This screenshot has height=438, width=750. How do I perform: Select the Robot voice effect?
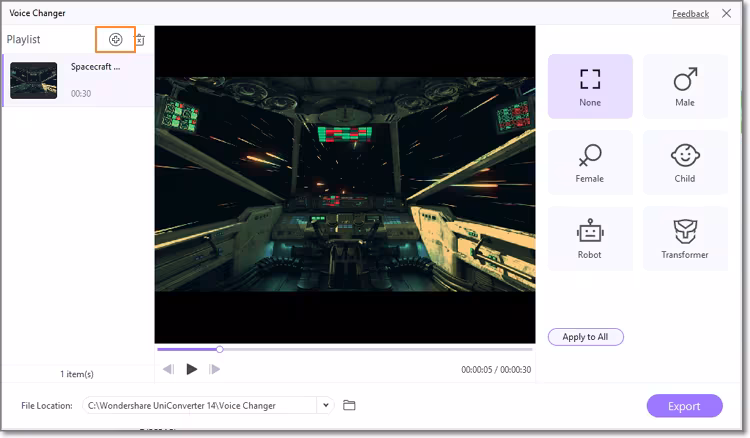[590, 239]
